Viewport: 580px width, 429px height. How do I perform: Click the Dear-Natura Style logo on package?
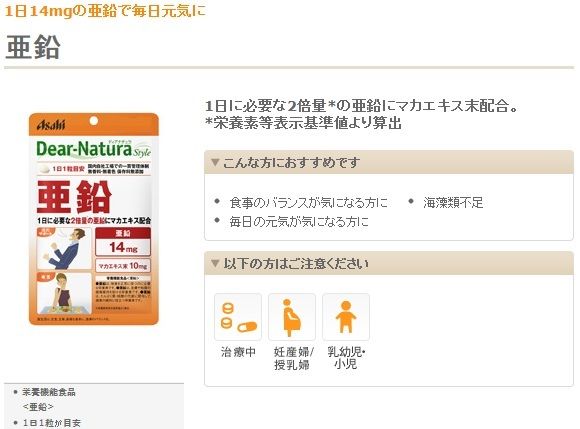93,149
